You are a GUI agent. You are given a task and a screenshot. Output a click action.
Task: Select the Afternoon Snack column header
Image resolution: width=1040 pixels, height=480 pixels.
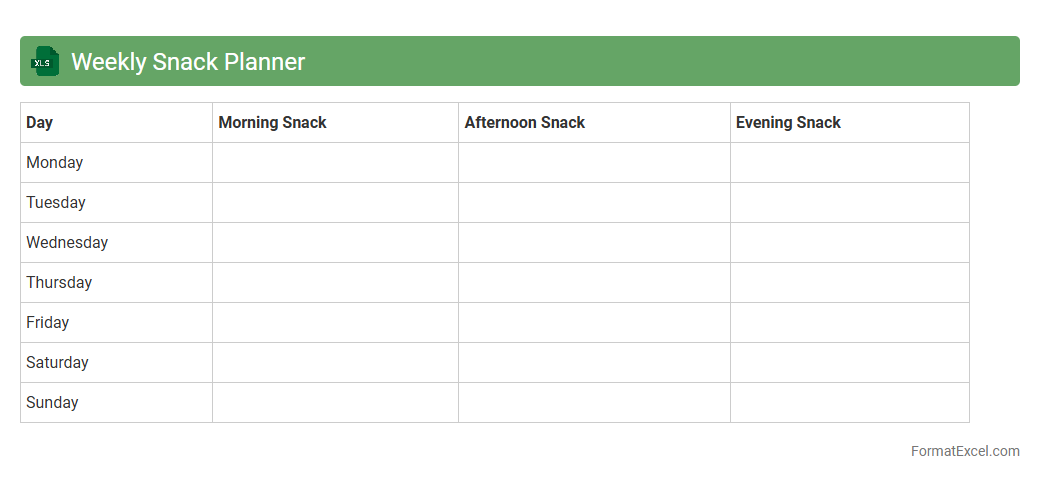(x=524, y=123)
